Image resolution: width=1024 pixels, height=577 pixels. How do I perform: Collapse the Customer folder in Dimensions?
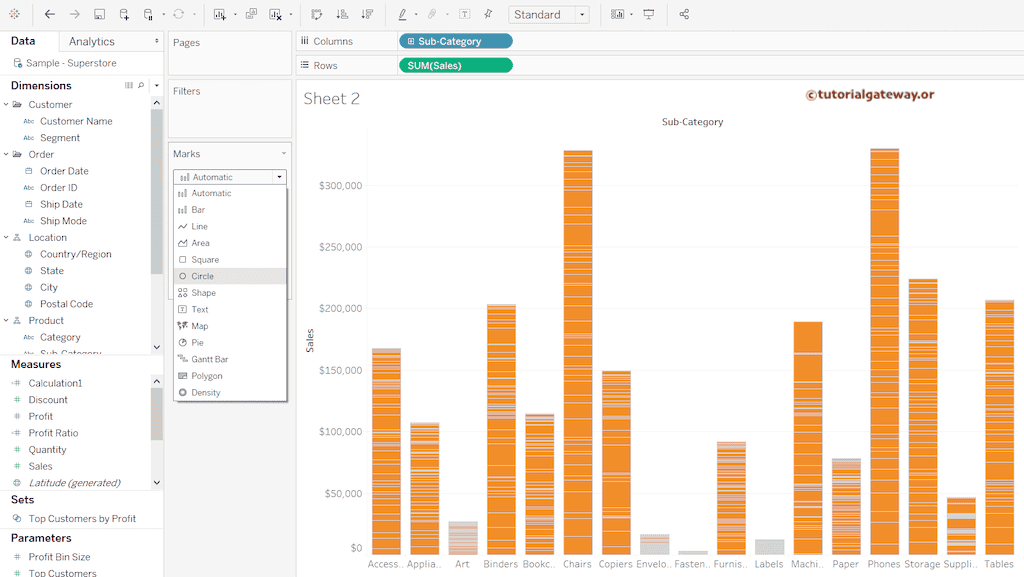(6, 104)
